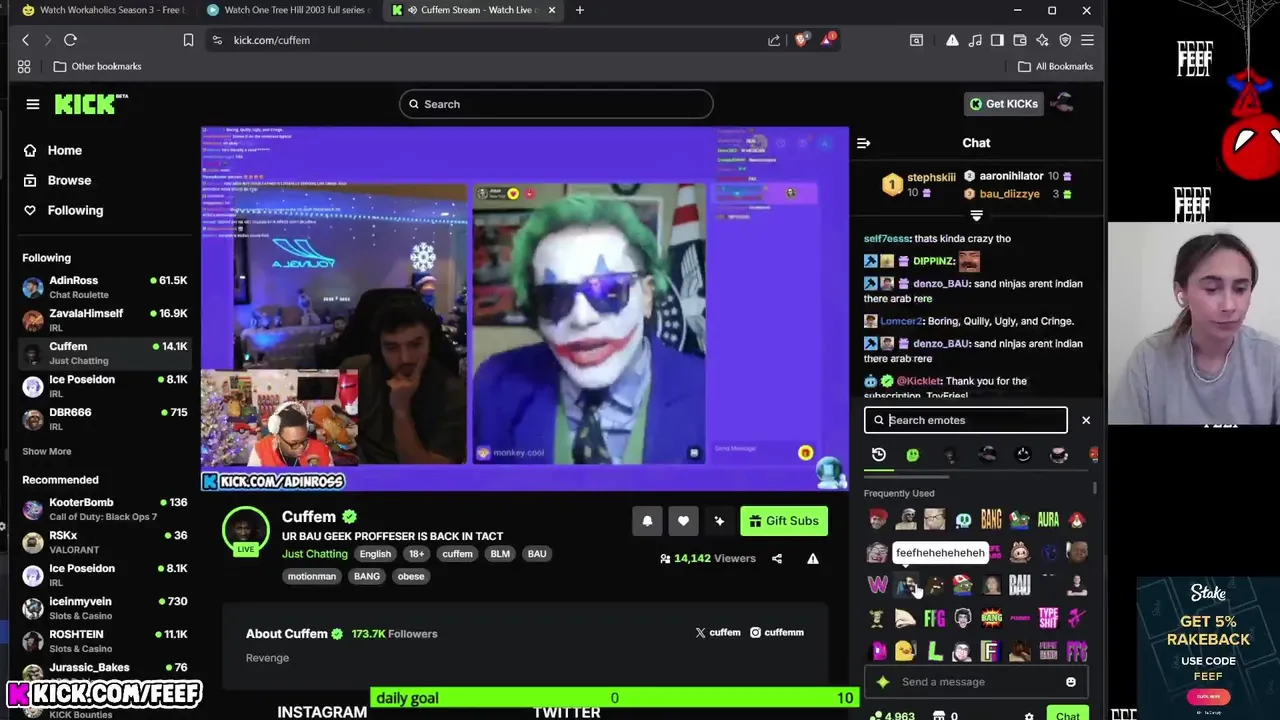Click the motionman tag
The height and width of the screenshot is (720, 1280).
pos(312,576)
